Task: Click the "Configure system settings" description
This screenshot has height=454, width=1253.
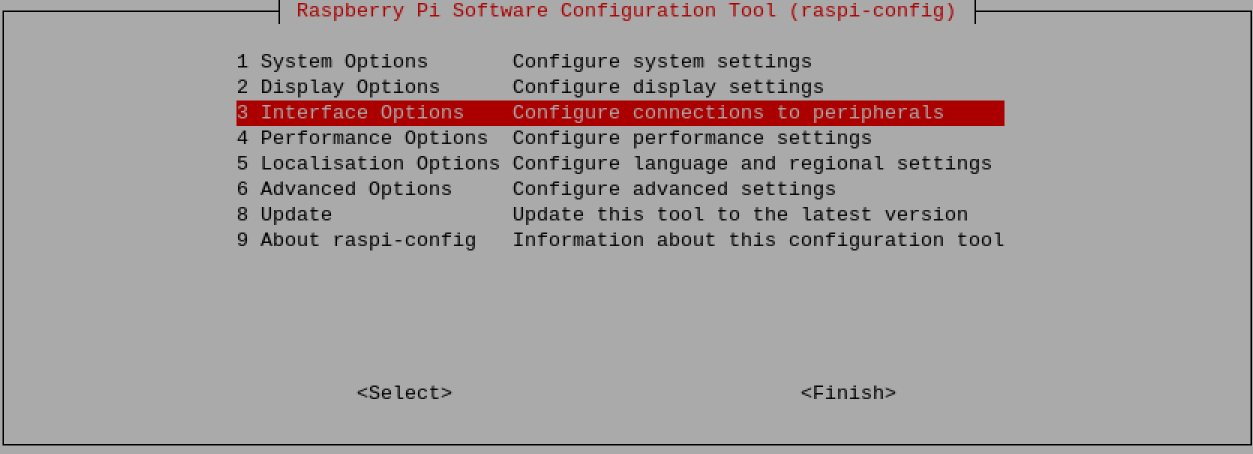Action: (x=662, y=62)
